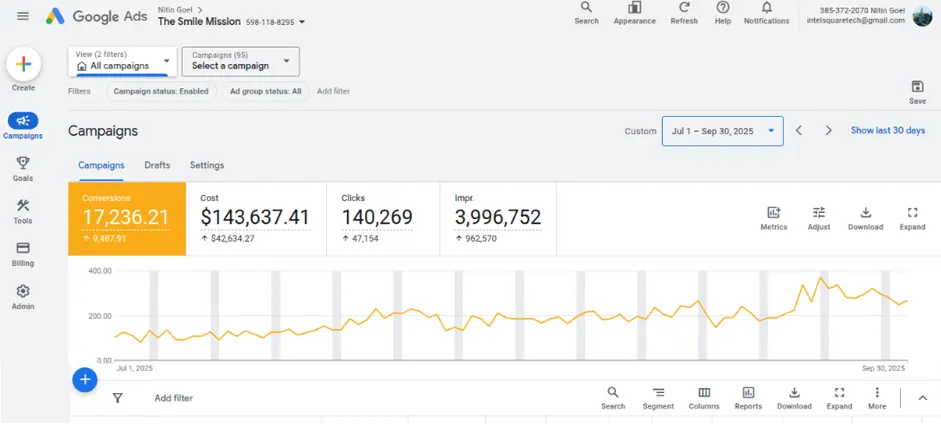Open the hamburger main menu
Viewport: 941px width, 424px height.
click(23, 16)
